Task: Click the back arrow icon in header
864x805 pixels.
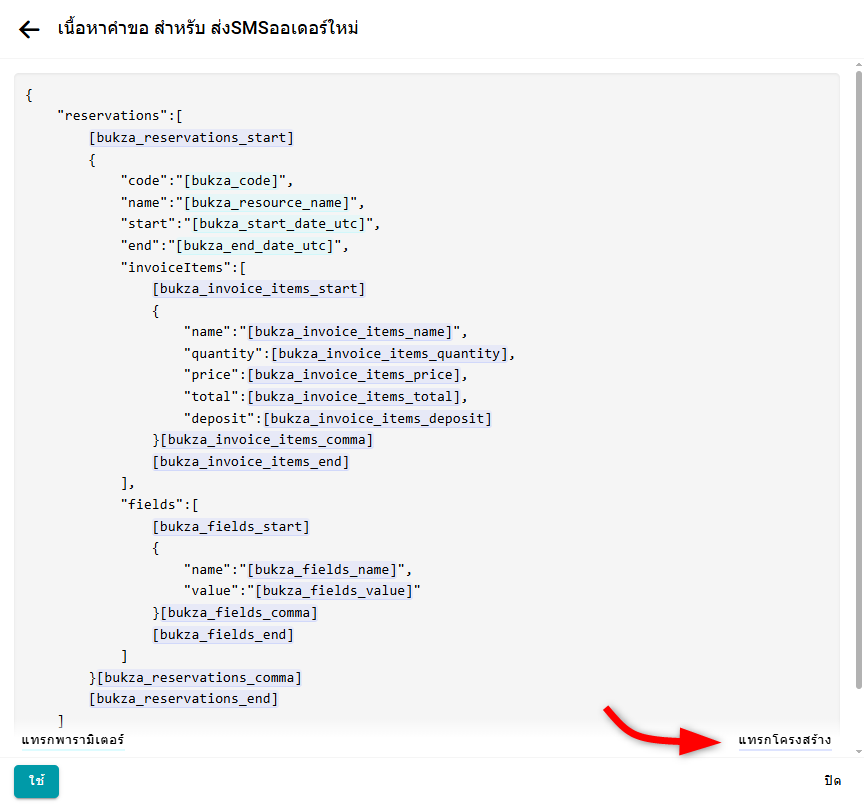Action: click(30, 29)
